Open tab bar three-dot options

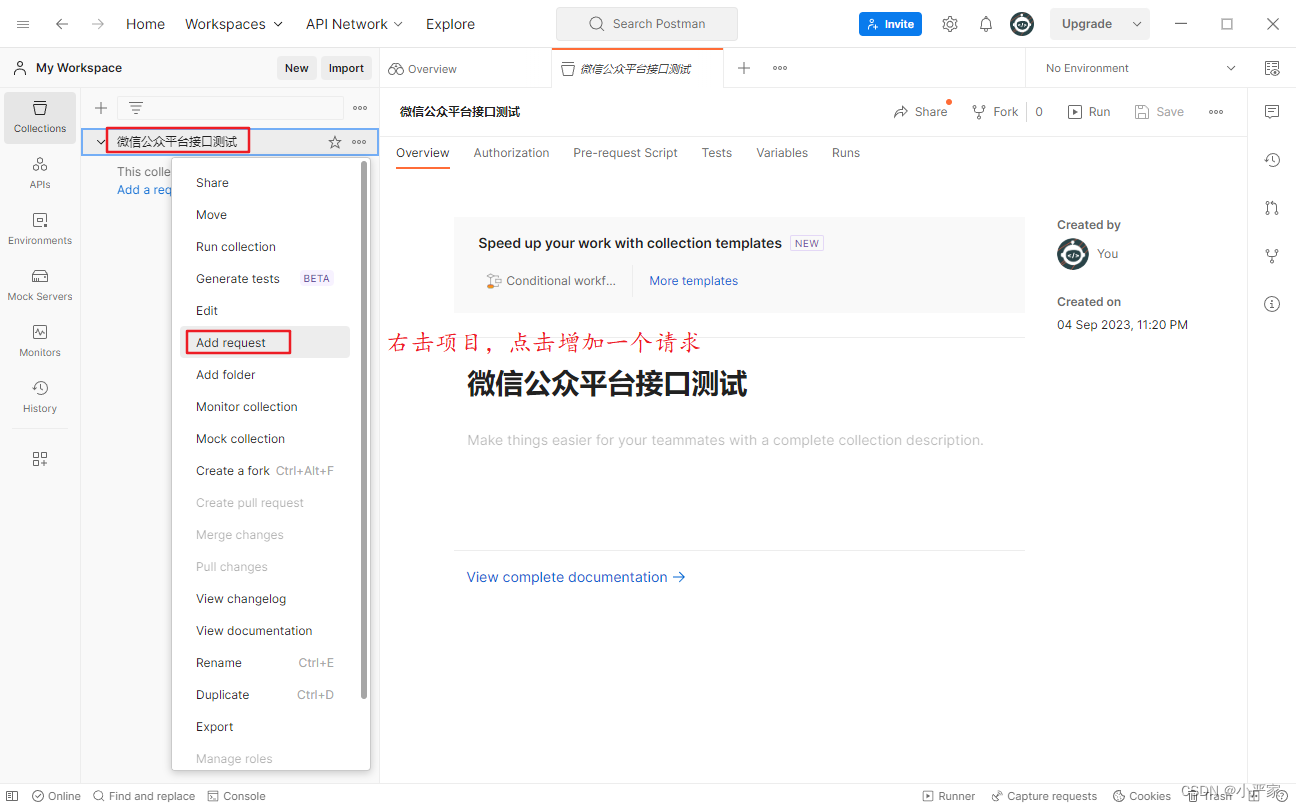(x=780, y=68)
